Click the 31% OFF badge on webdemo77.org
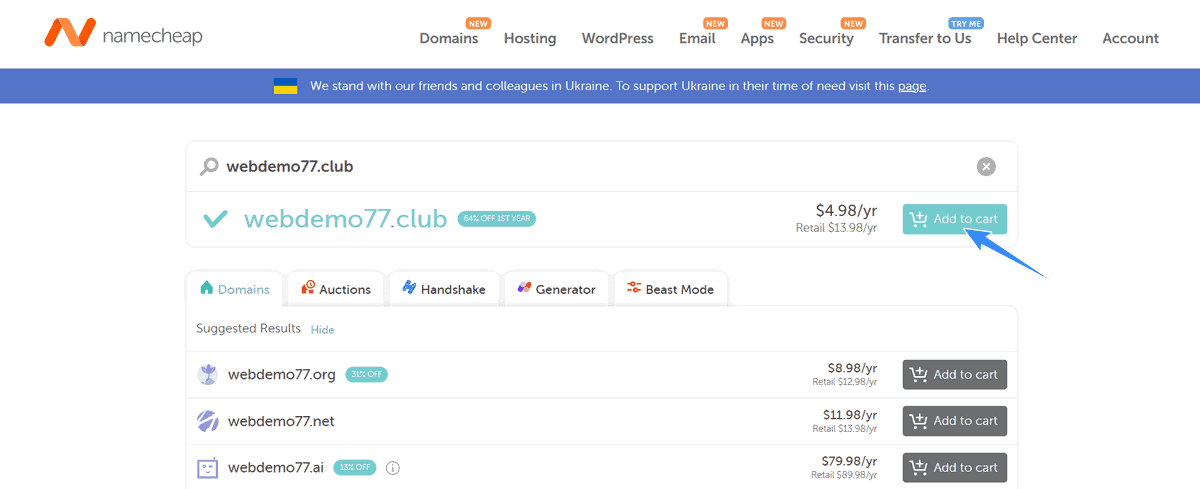Screen dimensions: 1200x489 point(367,375)
